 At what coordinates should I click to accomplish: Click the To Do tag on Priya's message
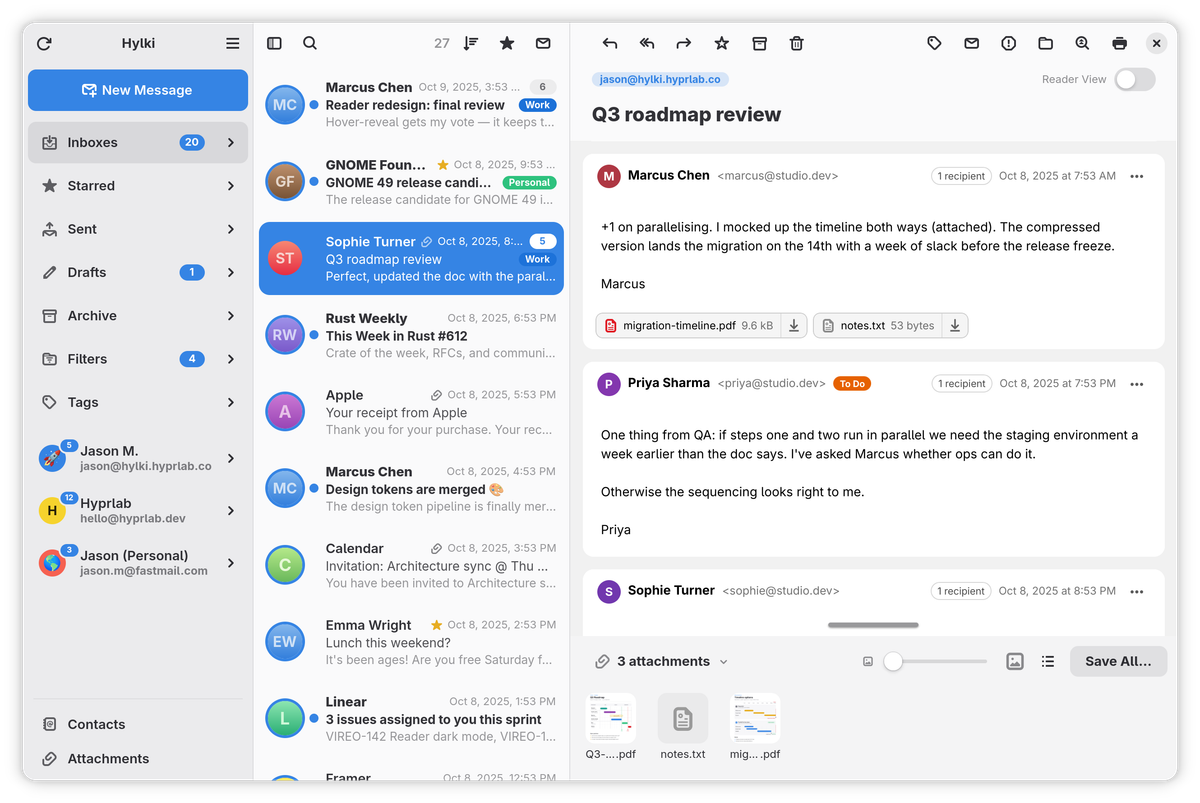852,384
